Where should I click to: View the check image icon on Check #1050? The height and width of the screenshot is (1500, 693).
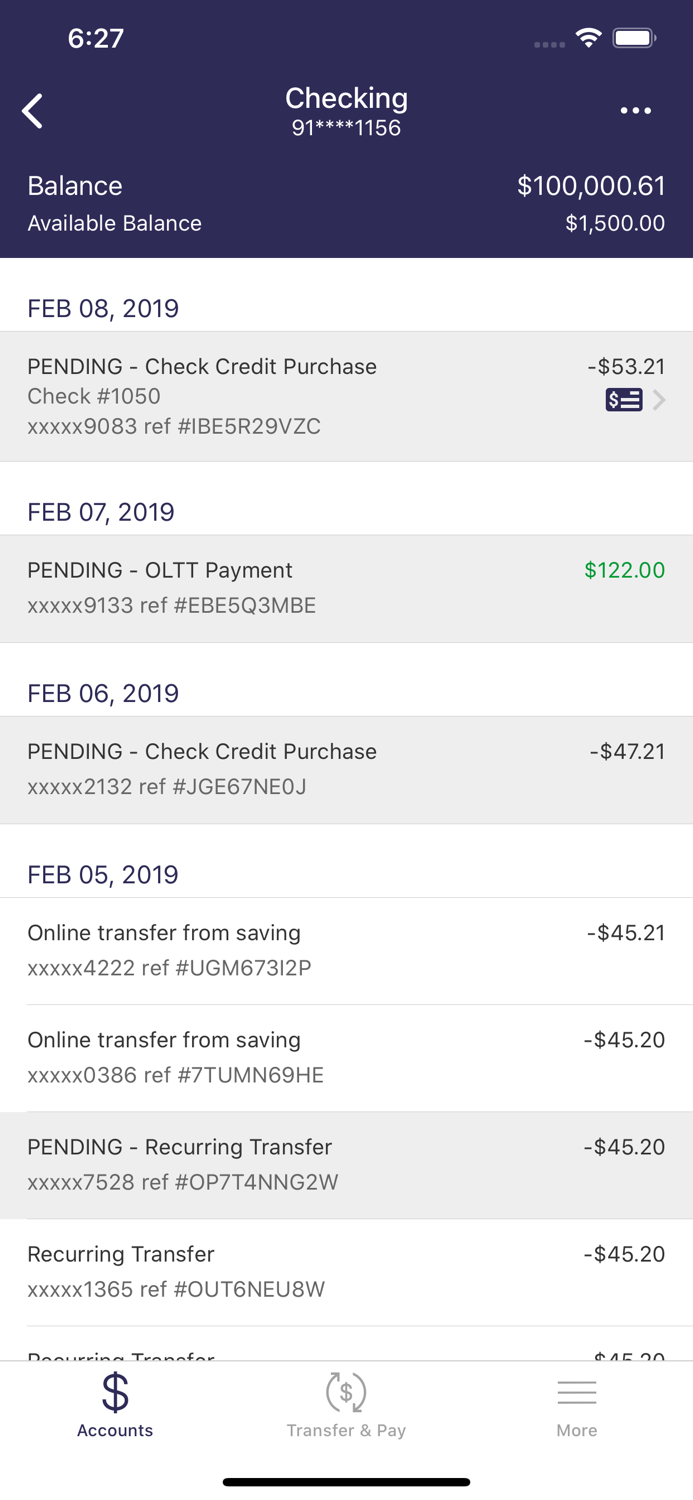coord(622,400)
